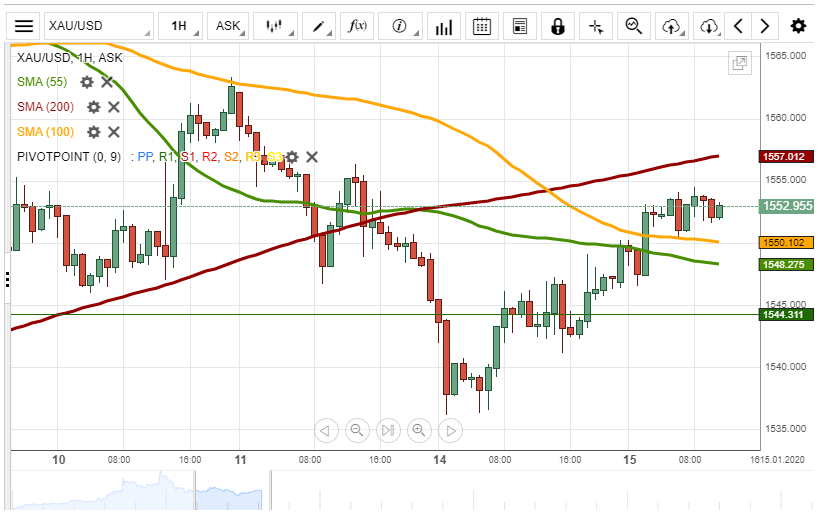Select the SMA (100) legend label
The image size is (818, 512).
click(x=45, y=132)
